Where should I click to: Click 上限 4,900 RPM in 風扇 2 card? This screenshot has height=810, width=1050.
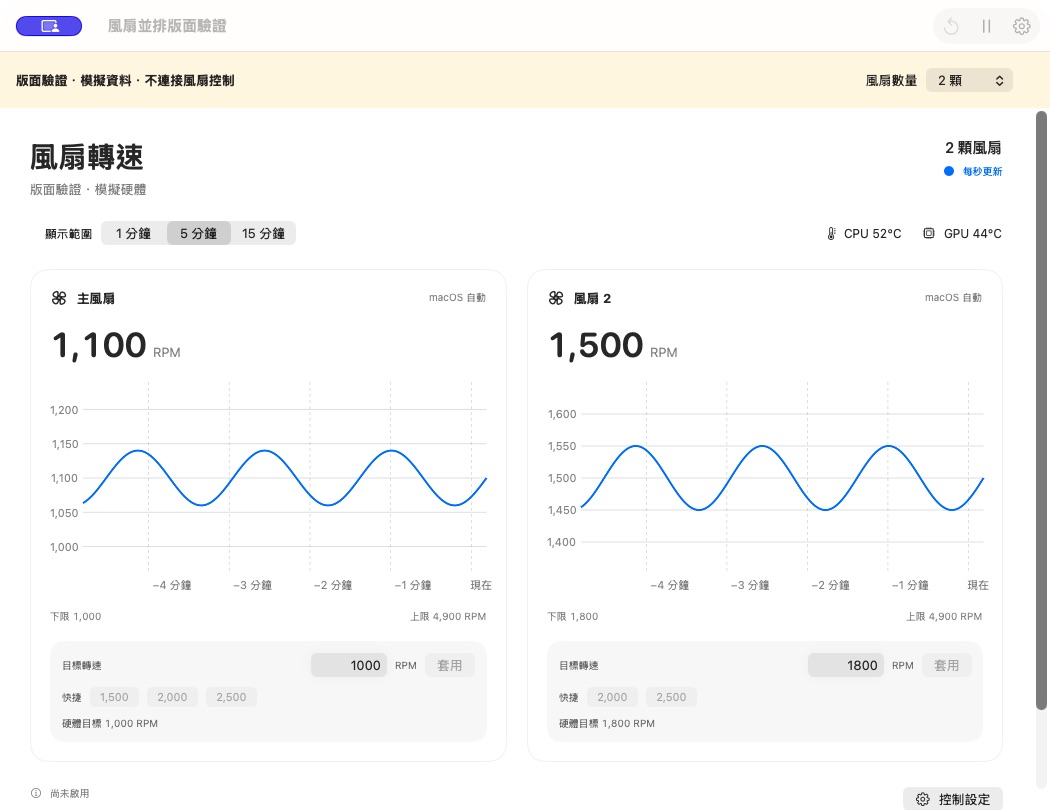(944, 617)
